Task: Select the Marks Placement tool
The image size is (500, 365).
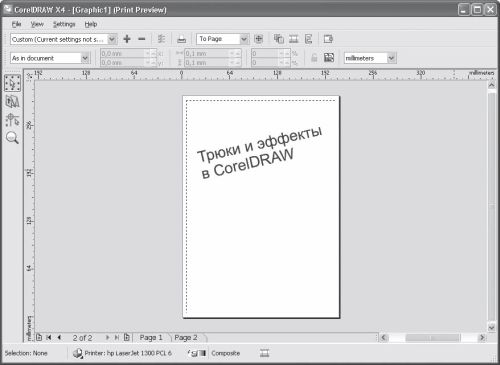Action: [x=12, y=120]
